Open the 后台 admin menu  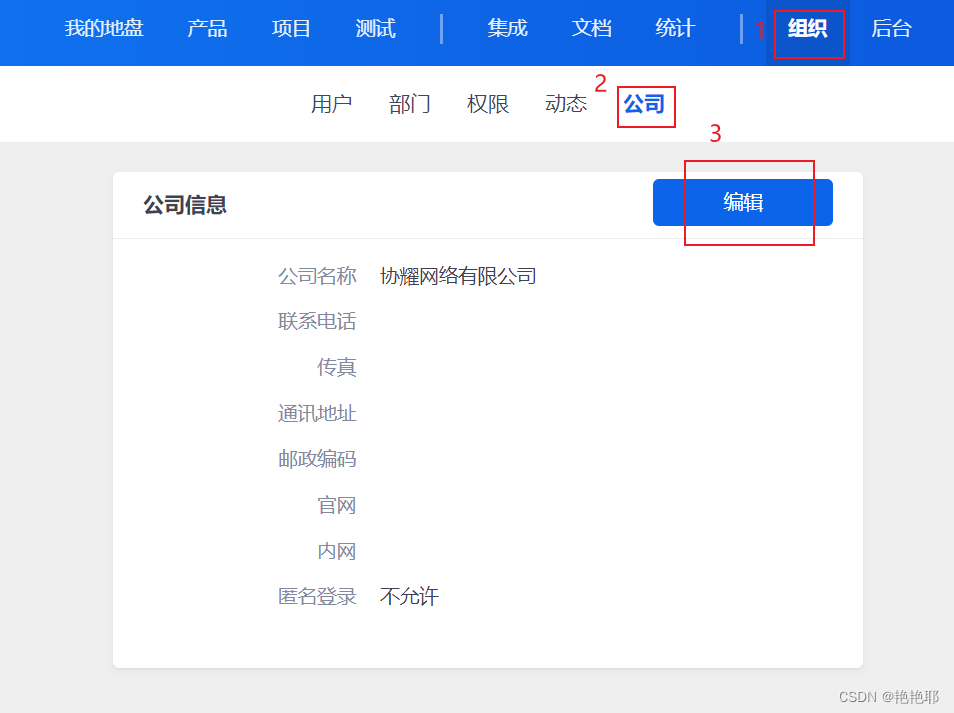891,29
